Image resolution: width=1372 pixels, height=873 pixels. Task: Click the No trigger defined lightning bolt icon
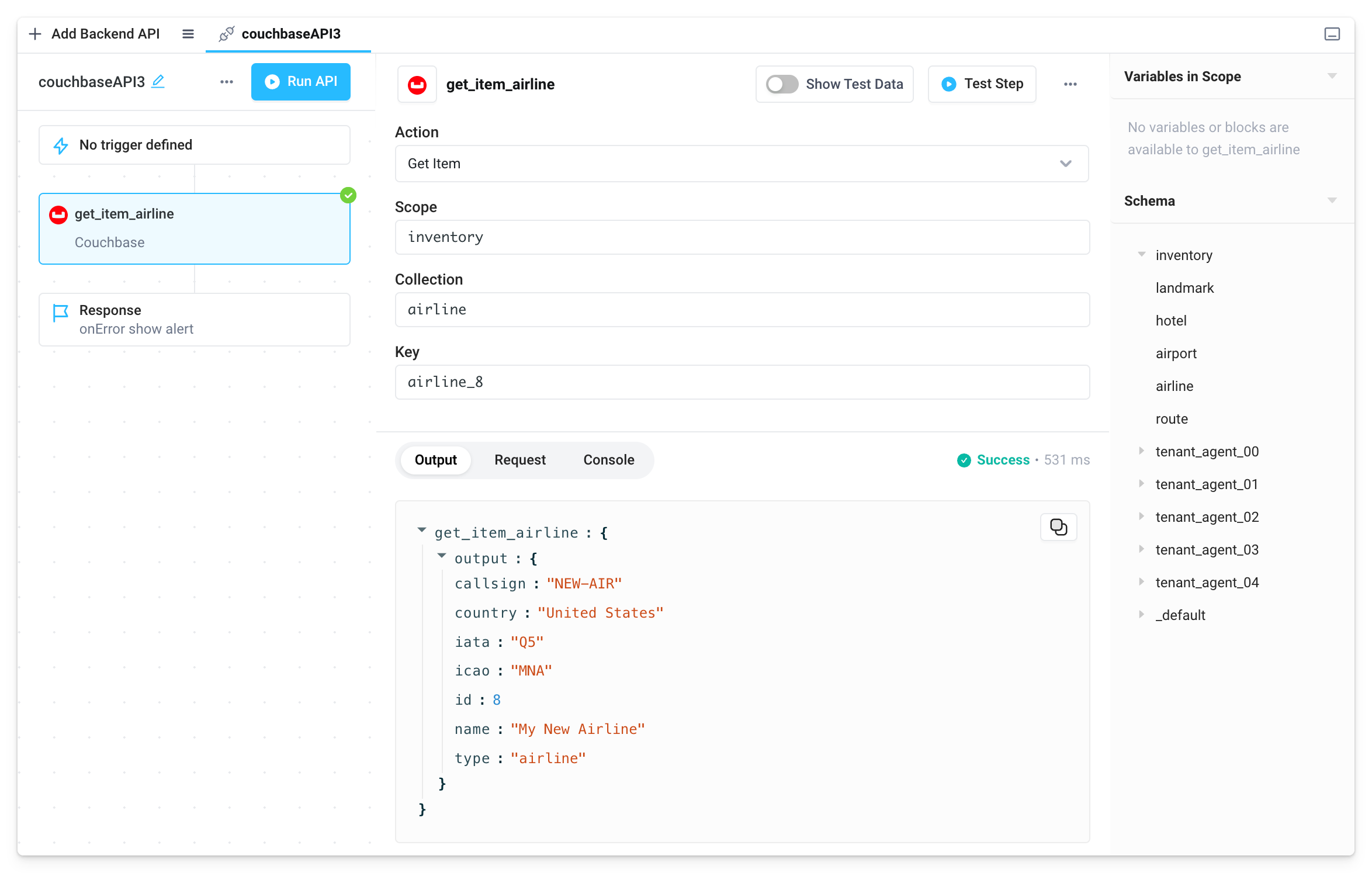pos(61,144)
